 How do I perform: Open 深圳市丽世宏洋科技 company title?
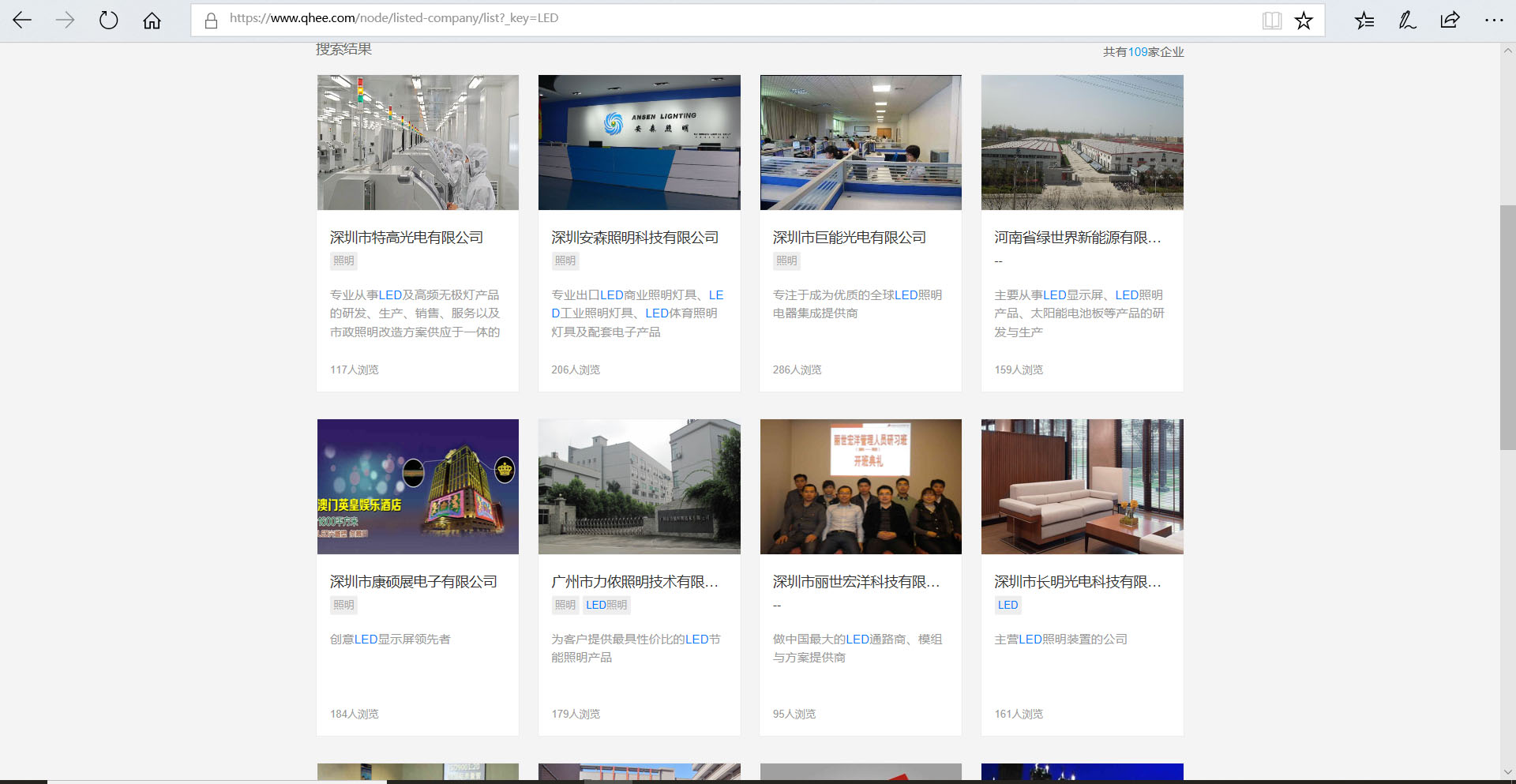click(856, 582)
